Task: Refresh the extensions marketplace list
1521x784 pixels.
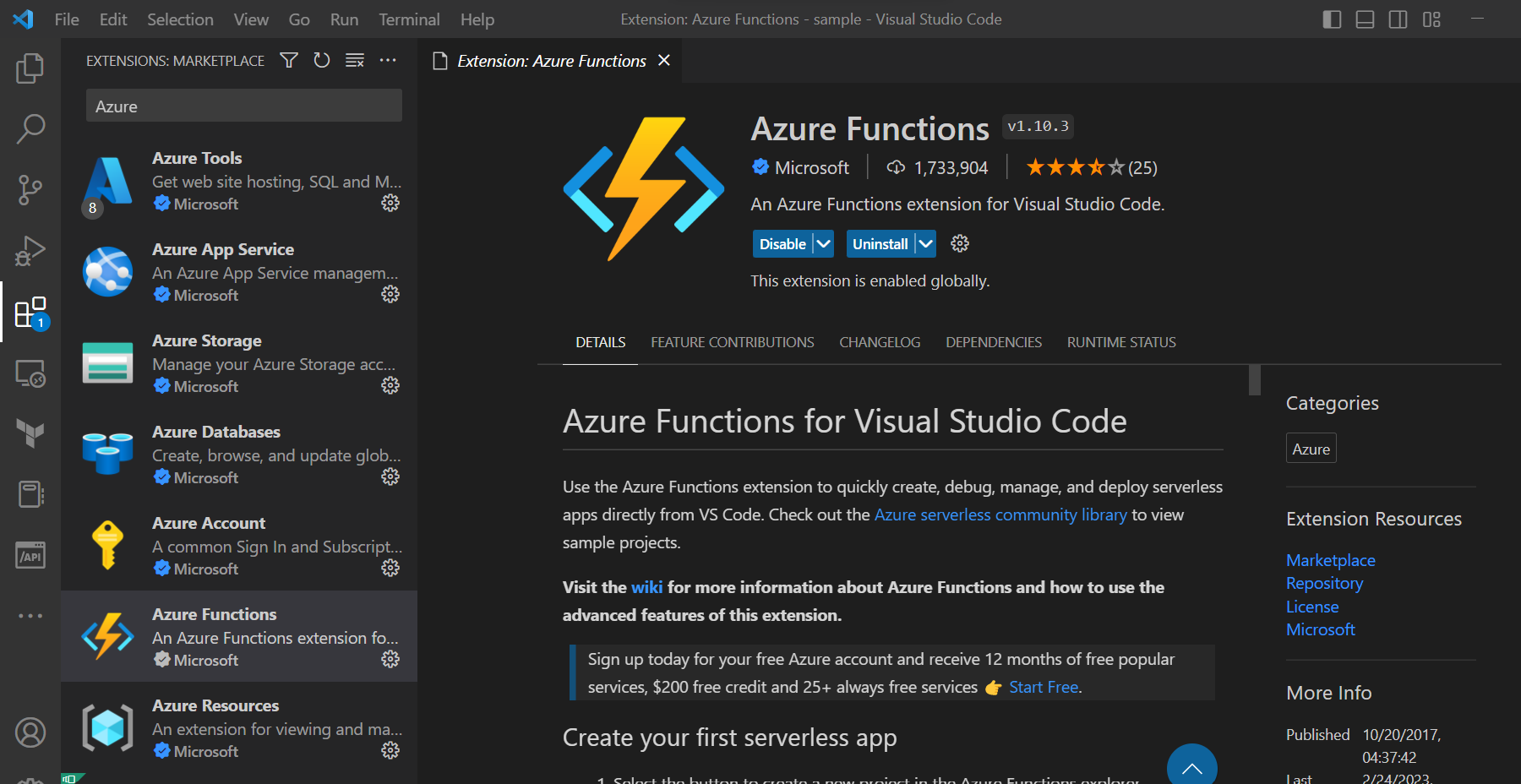Action: [321, 60]
